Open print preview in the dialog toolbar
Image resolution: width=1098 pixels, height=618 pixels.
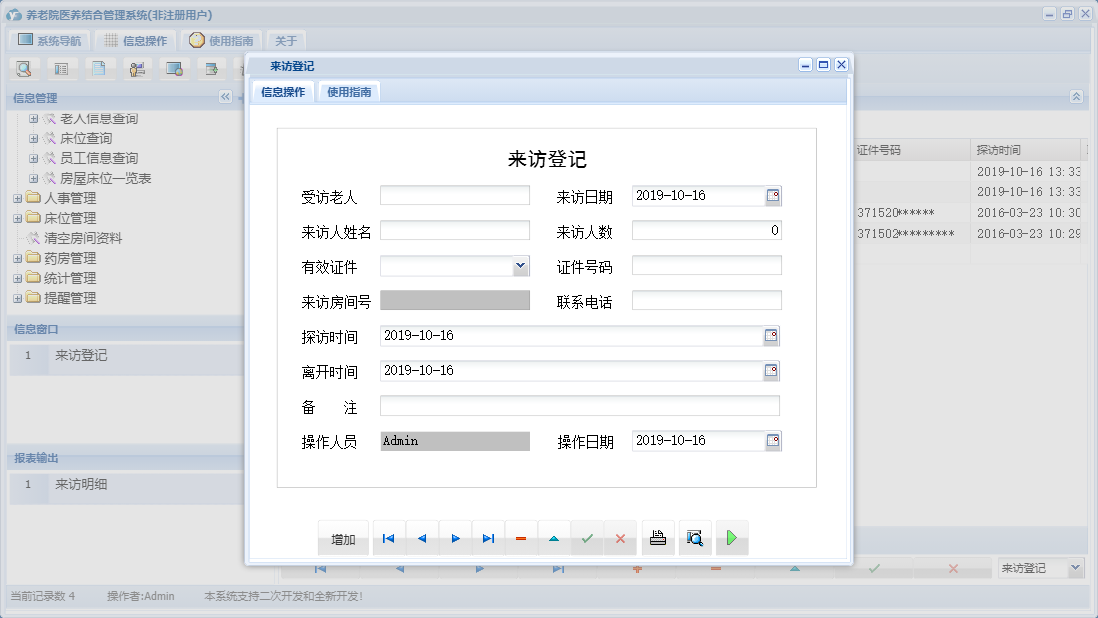point(695,538)
